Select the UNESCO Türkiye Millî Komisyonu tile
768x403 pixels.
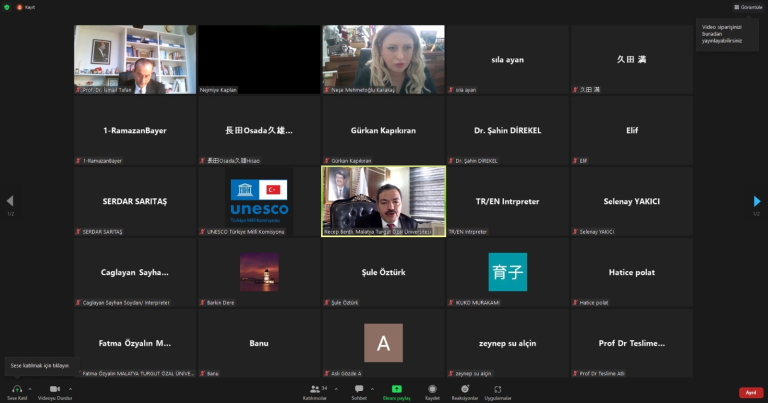[x=259, y=201]
